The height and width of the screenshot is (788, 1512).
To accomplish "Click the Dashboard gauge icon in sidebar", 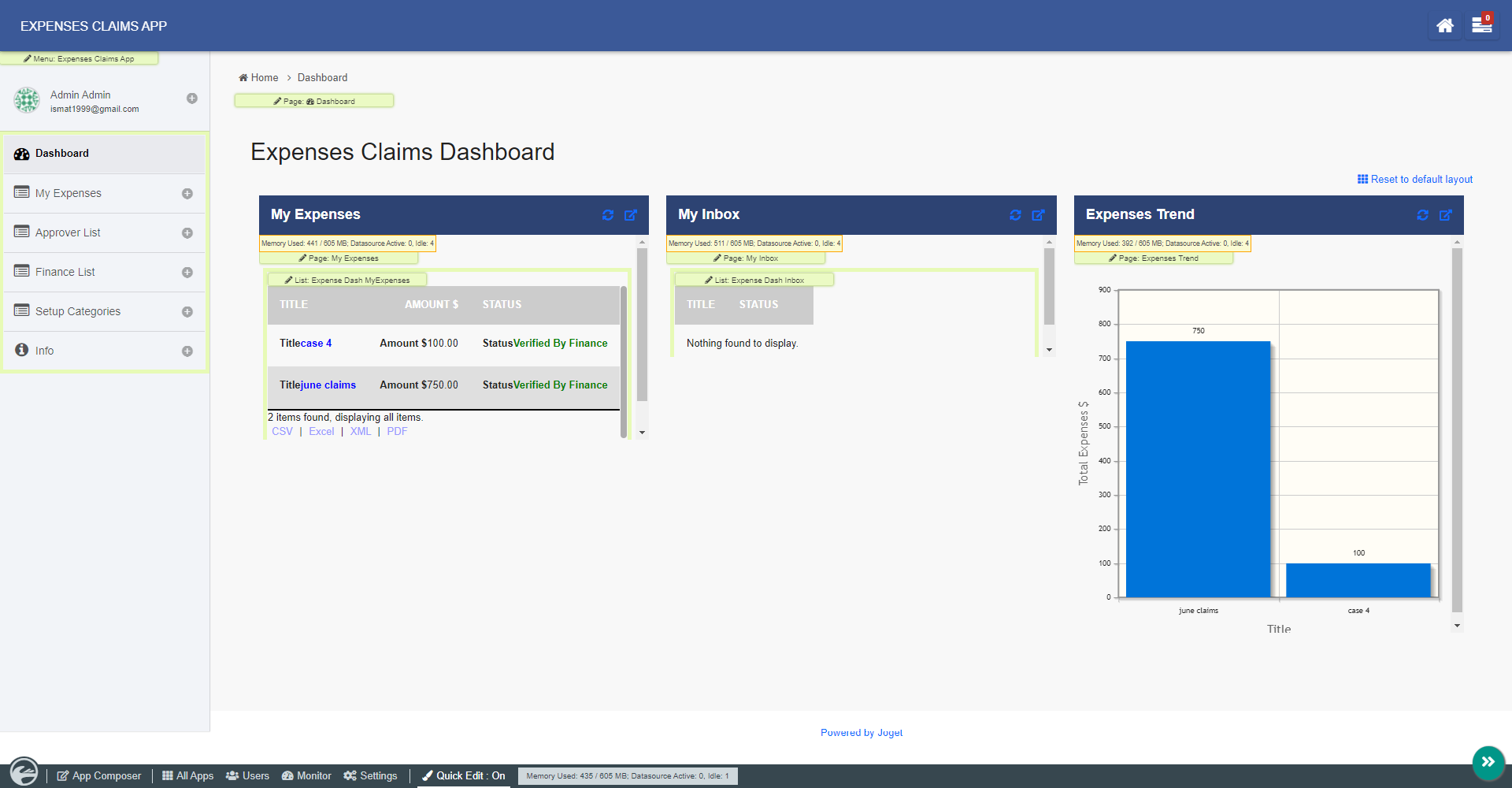I will pyautogui.click(x=21, y=154).
